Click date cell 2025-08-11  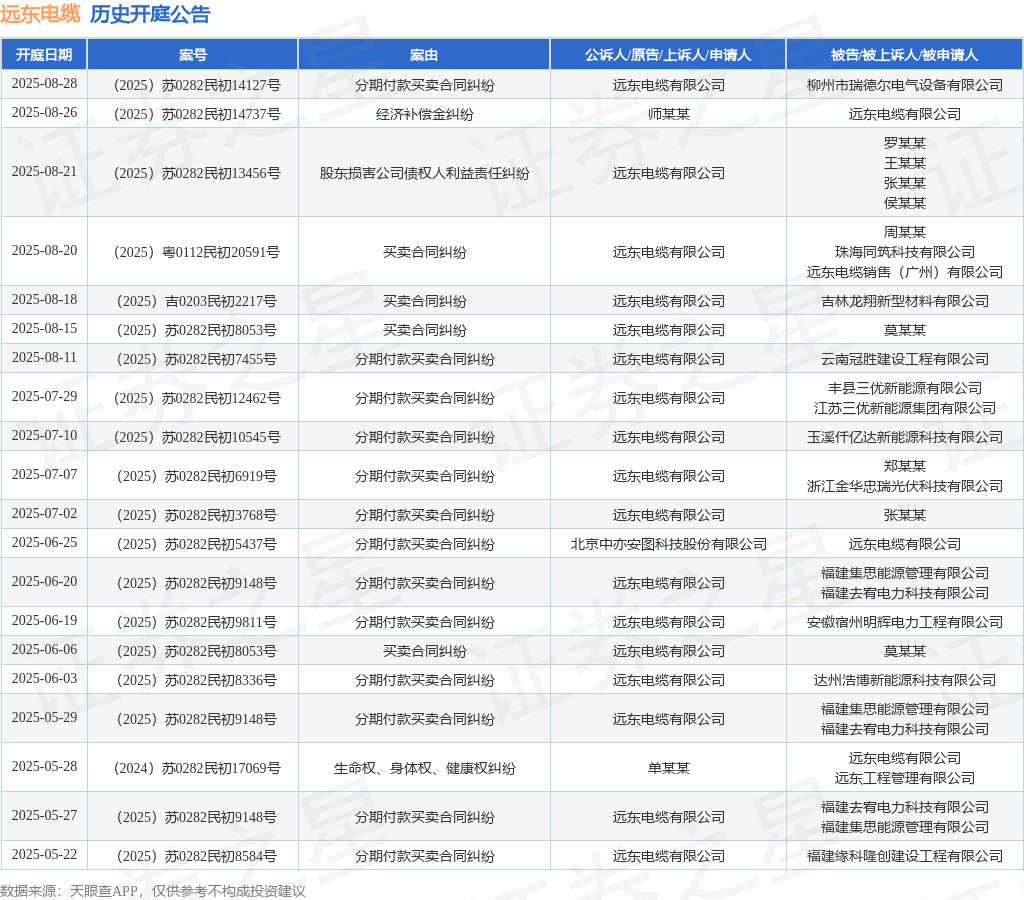pos(44,357)
